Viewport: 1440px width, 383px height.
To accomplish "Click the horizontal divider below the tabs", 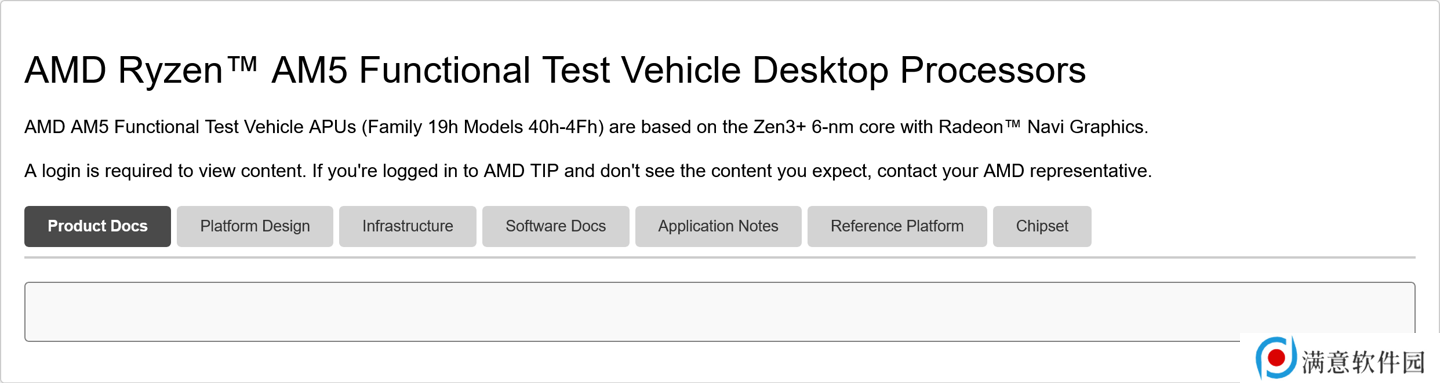I will pos(719,257).
